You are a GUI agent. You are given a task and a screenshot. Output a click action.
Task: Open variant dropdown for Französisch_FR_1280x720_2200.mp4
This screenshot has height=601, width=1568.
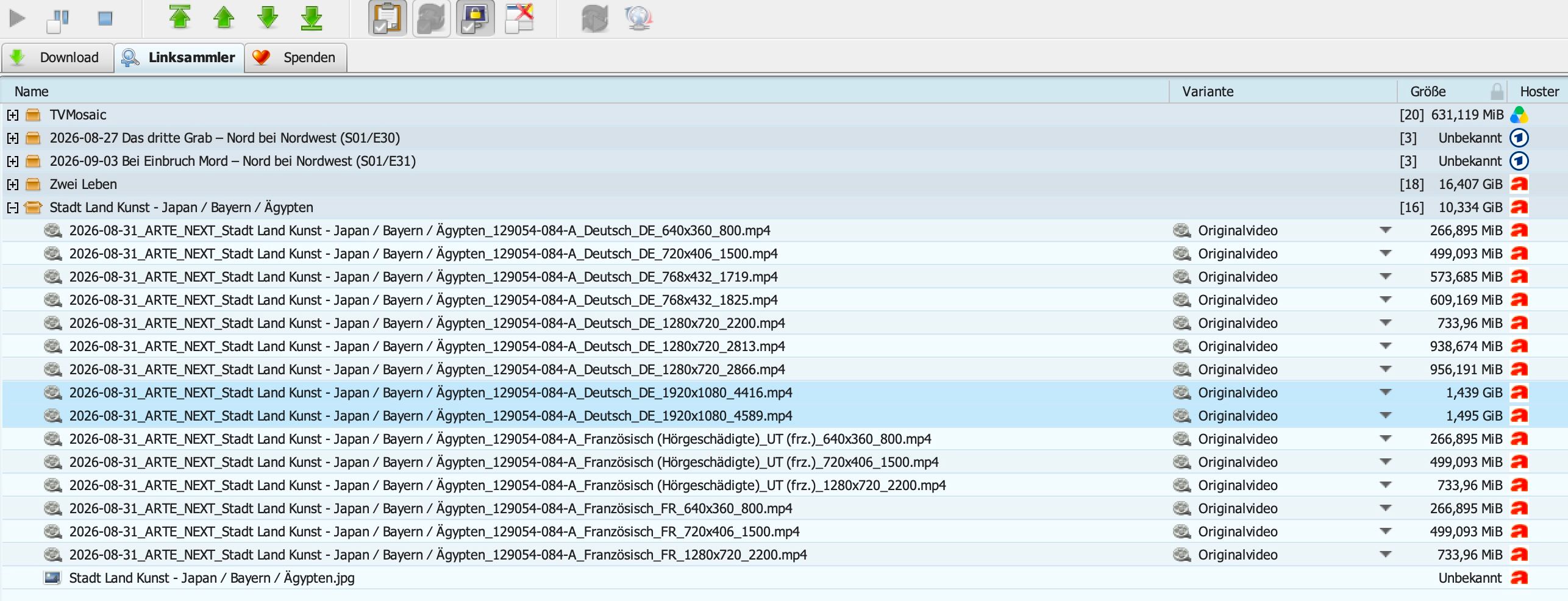coord(1386,555)
